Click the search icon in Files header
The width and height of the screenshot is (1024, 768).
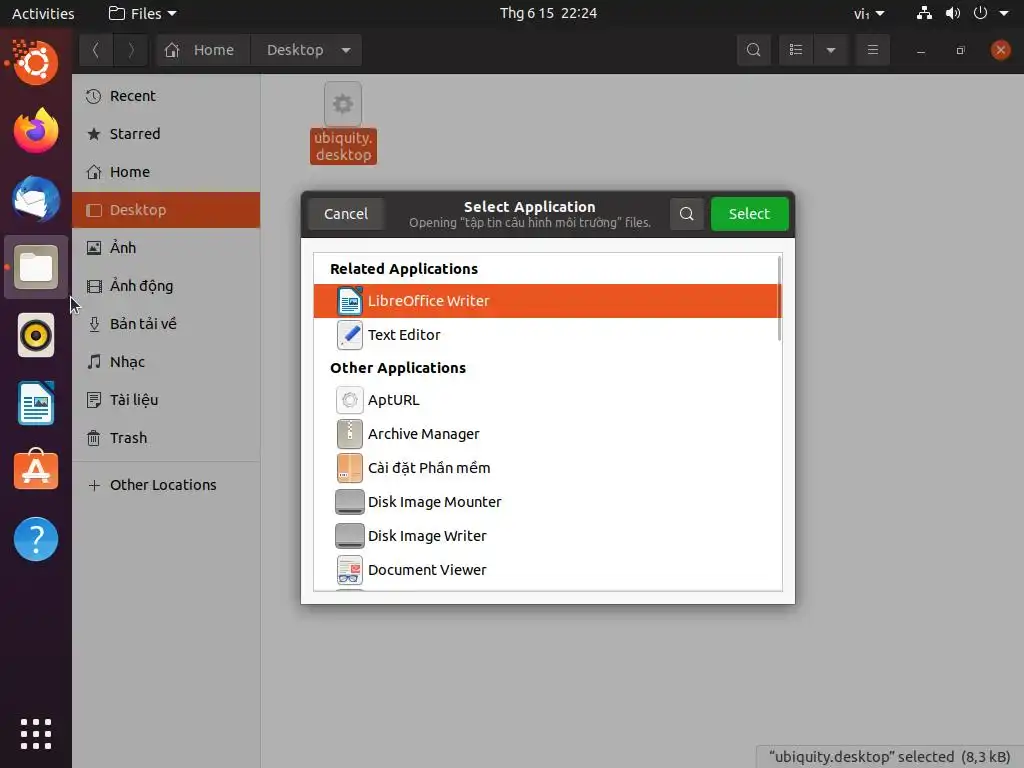754,50
